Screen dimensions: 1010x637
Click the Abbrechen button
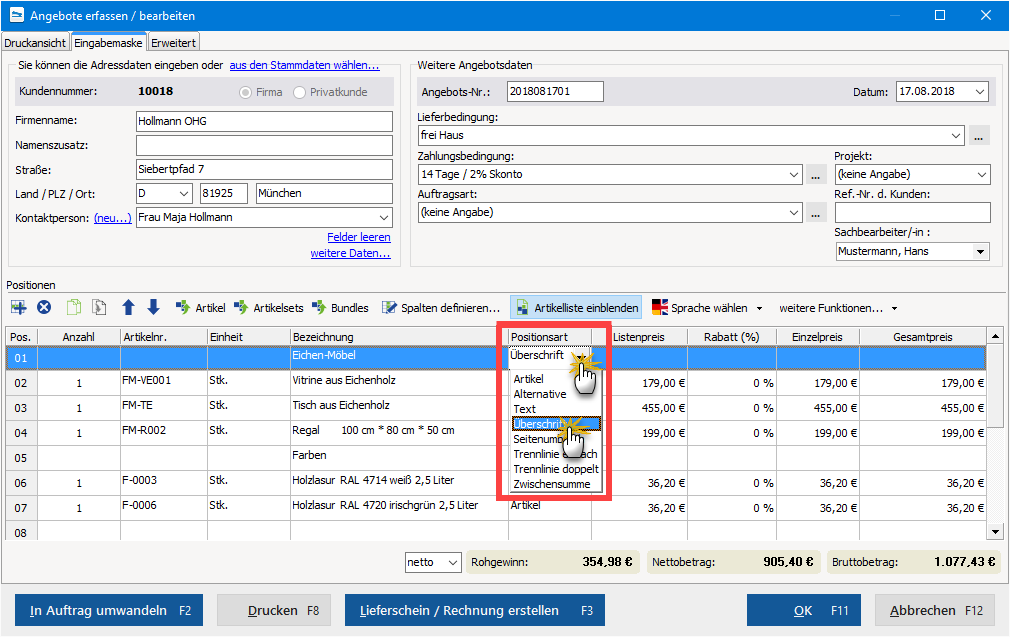point(934,610)
